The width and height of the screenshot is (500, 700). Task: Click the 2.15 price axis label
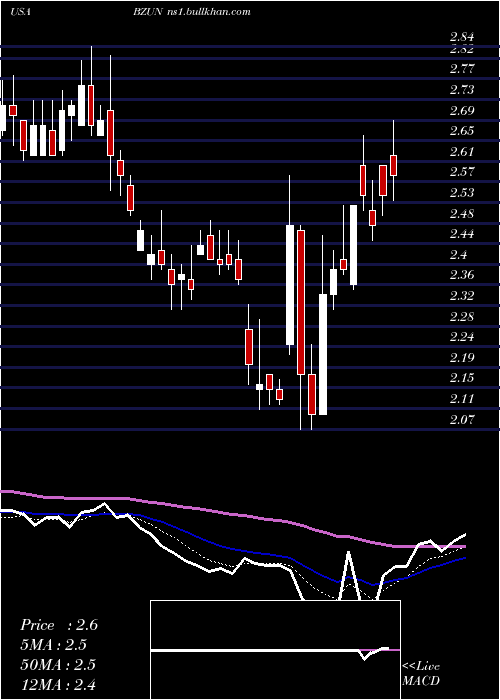[462, 378]
